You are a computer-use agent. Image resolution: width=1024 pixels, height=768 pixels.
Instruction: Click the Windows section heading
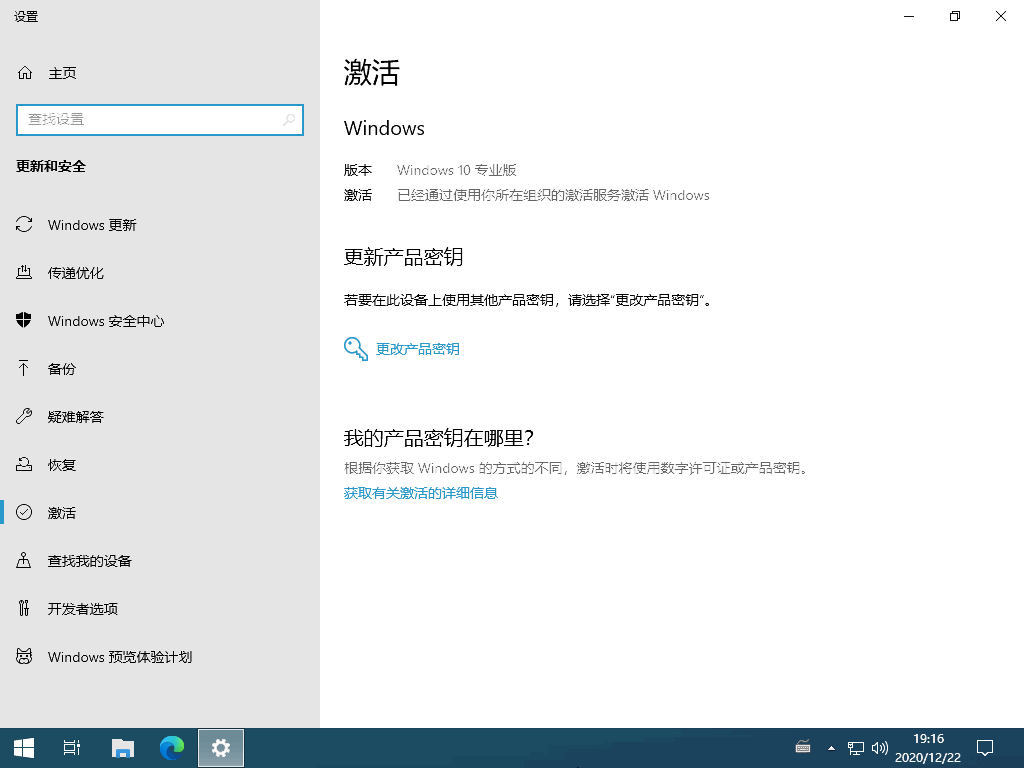click(x=384, y=128)
